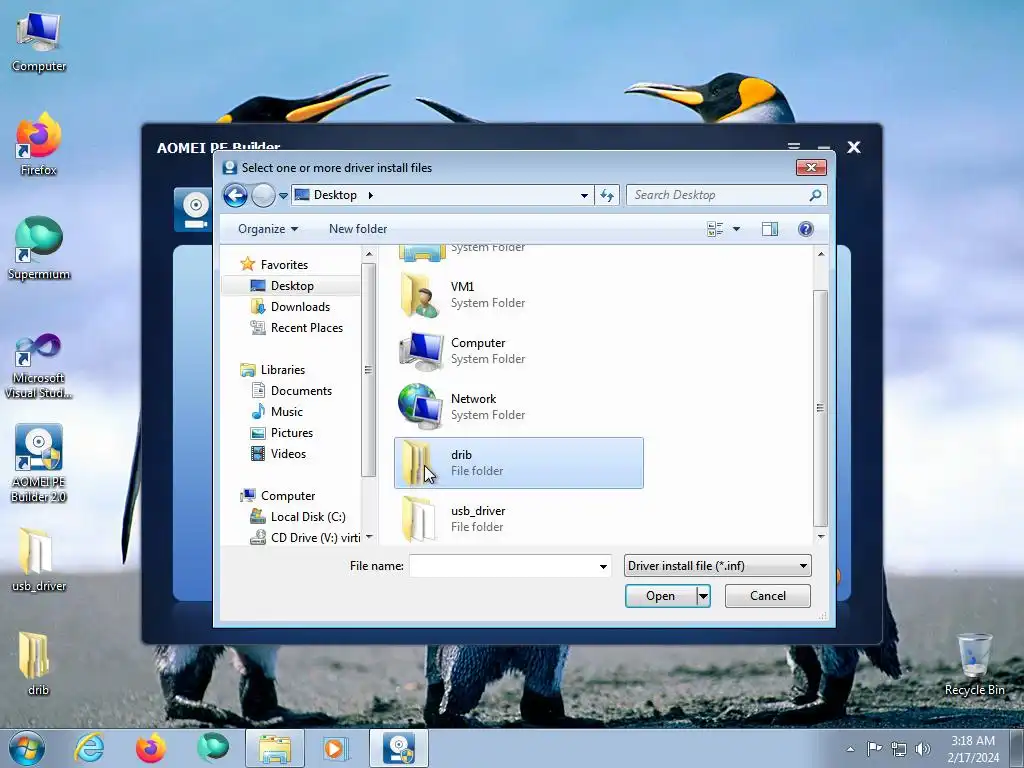Click the File name input field
This screenshot has height=768, width=1024.
tap(503, 566)
